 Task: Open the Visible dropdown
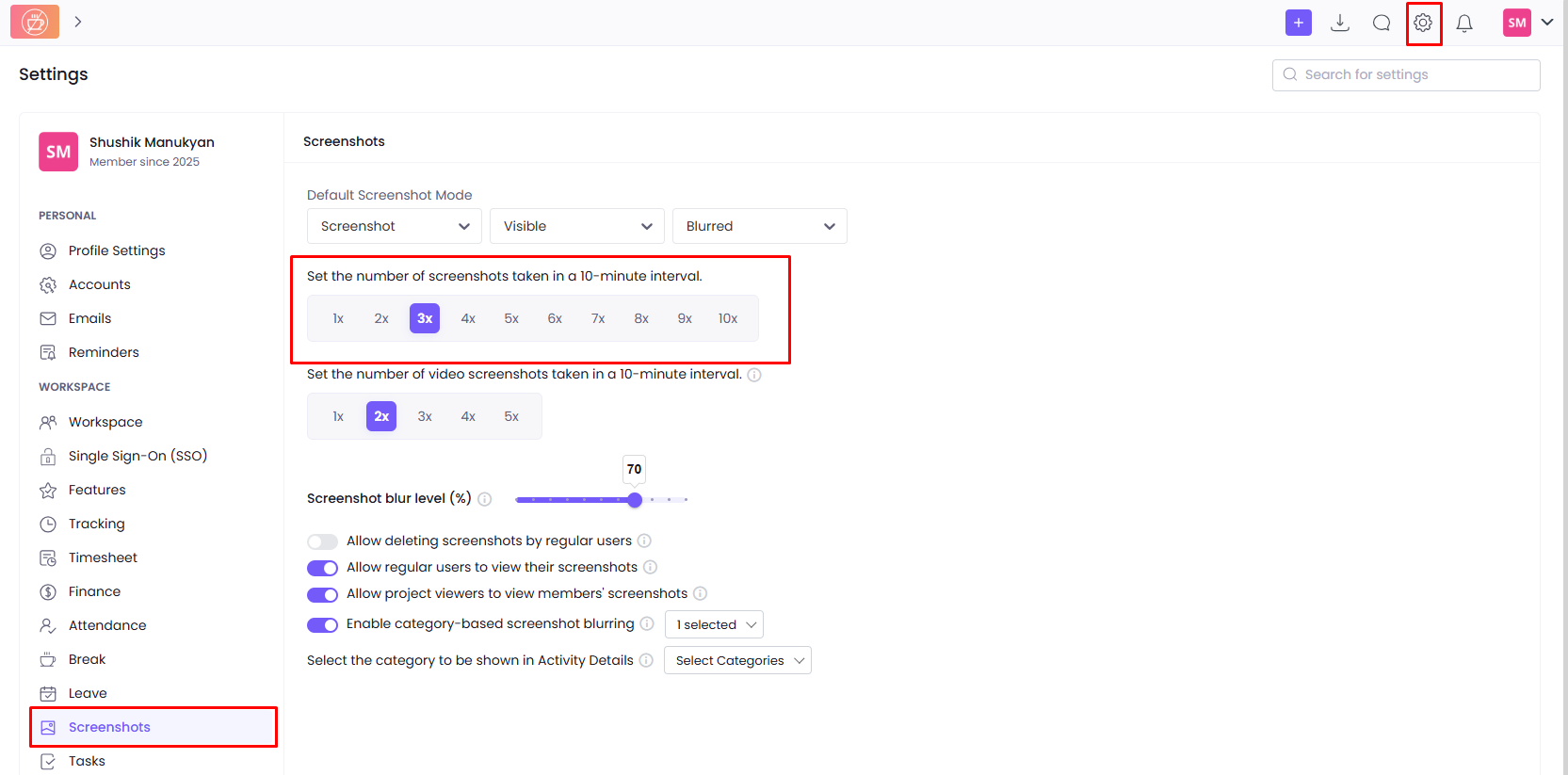point(576,226)
